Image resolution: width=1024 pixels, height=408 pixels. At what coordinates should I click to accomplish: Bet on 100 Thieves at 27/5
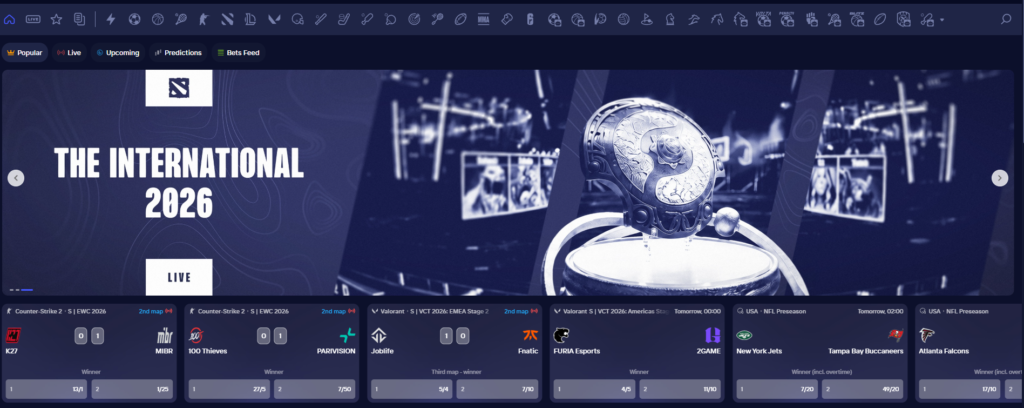(229, 389)
